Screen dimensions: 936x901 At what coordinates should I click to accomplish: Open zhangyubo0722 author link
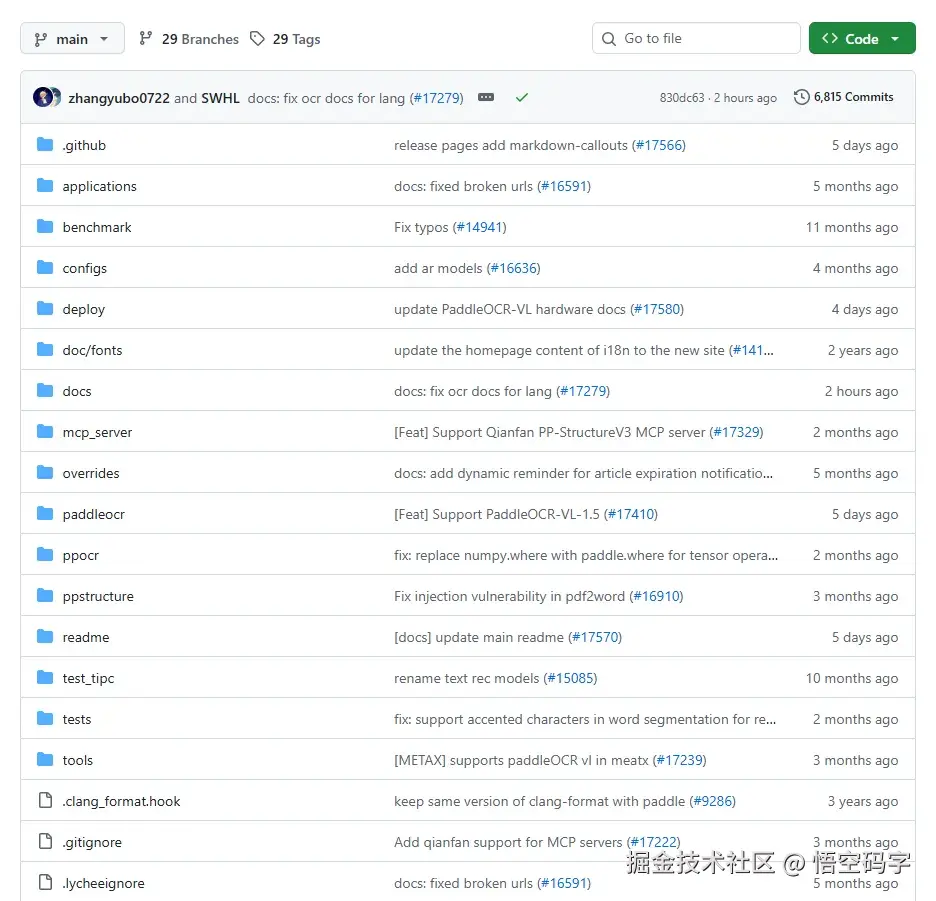point(119,98)
